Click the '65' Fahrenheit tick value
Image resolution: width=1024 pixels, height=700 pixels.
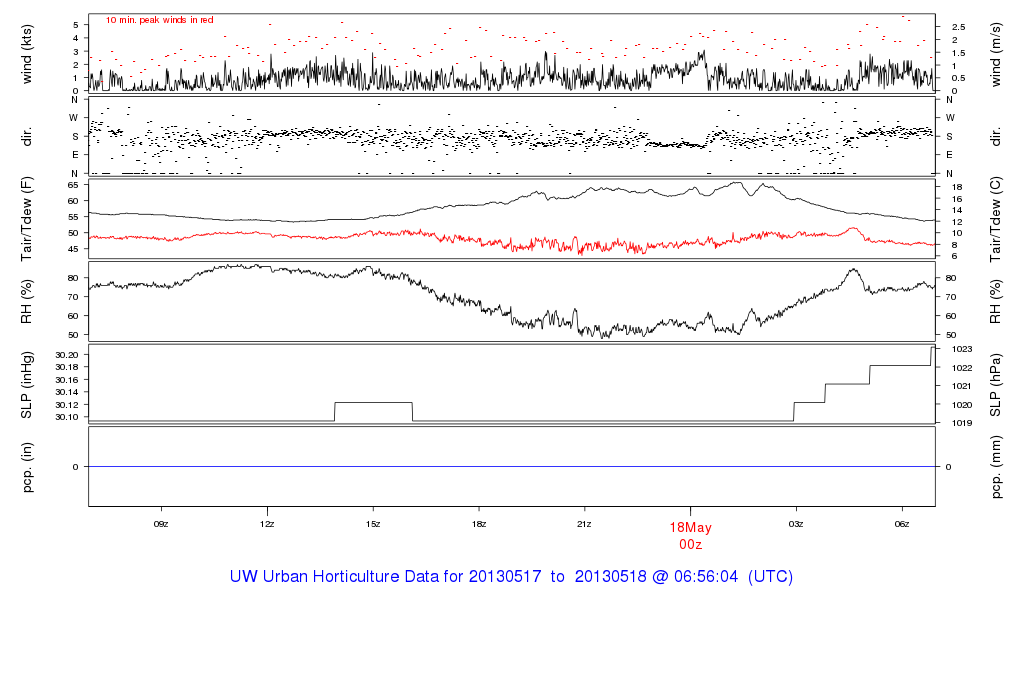pos(73,185)
